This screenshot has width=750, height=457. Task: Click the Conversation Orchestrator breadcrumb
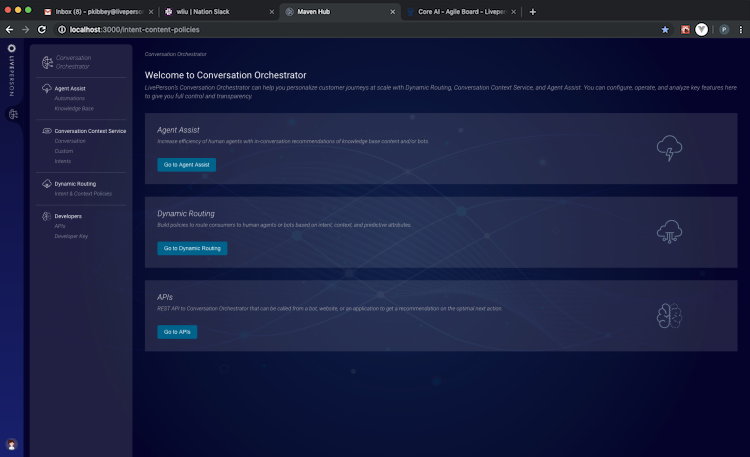tap(176, 54)
